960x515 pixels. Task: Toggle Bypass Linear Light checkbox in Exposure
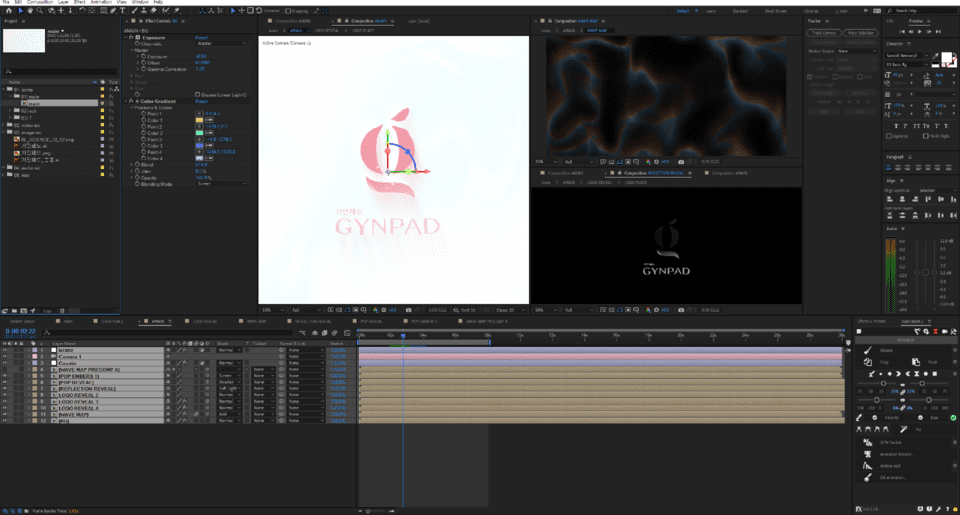197,95
